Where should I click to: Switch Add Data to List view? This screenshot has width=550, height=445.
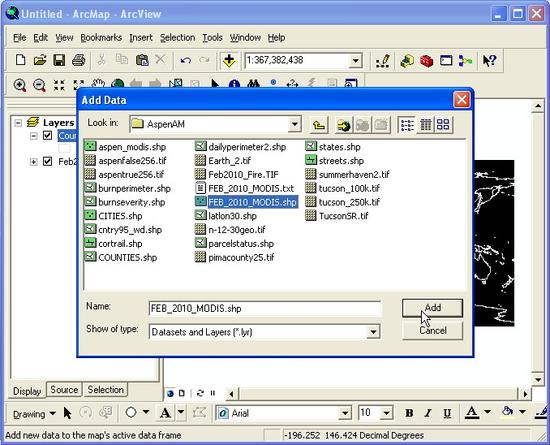coord(407,124)
